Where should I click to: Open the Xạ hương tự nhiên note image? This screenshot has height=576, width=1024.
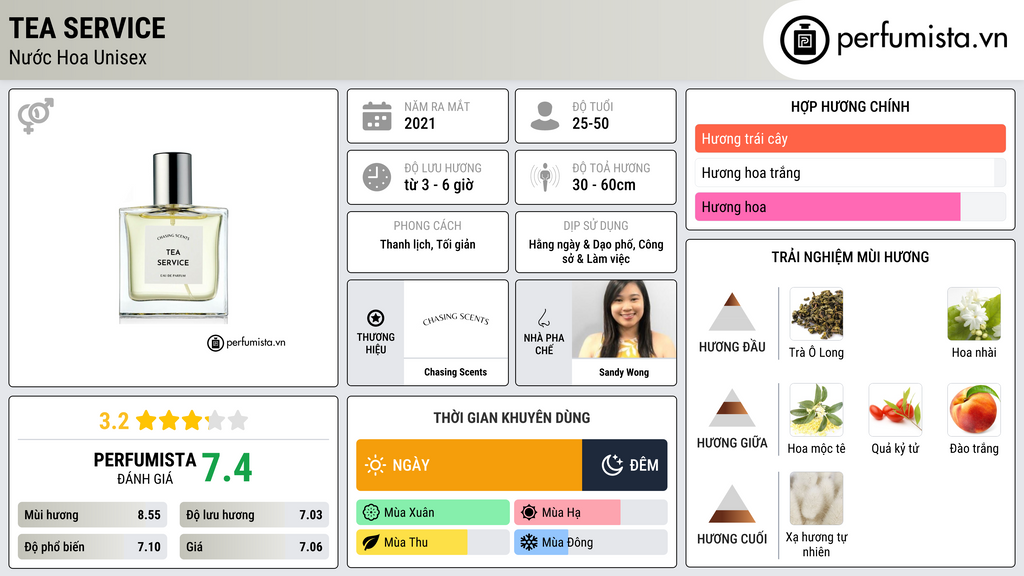click(816, 499)
